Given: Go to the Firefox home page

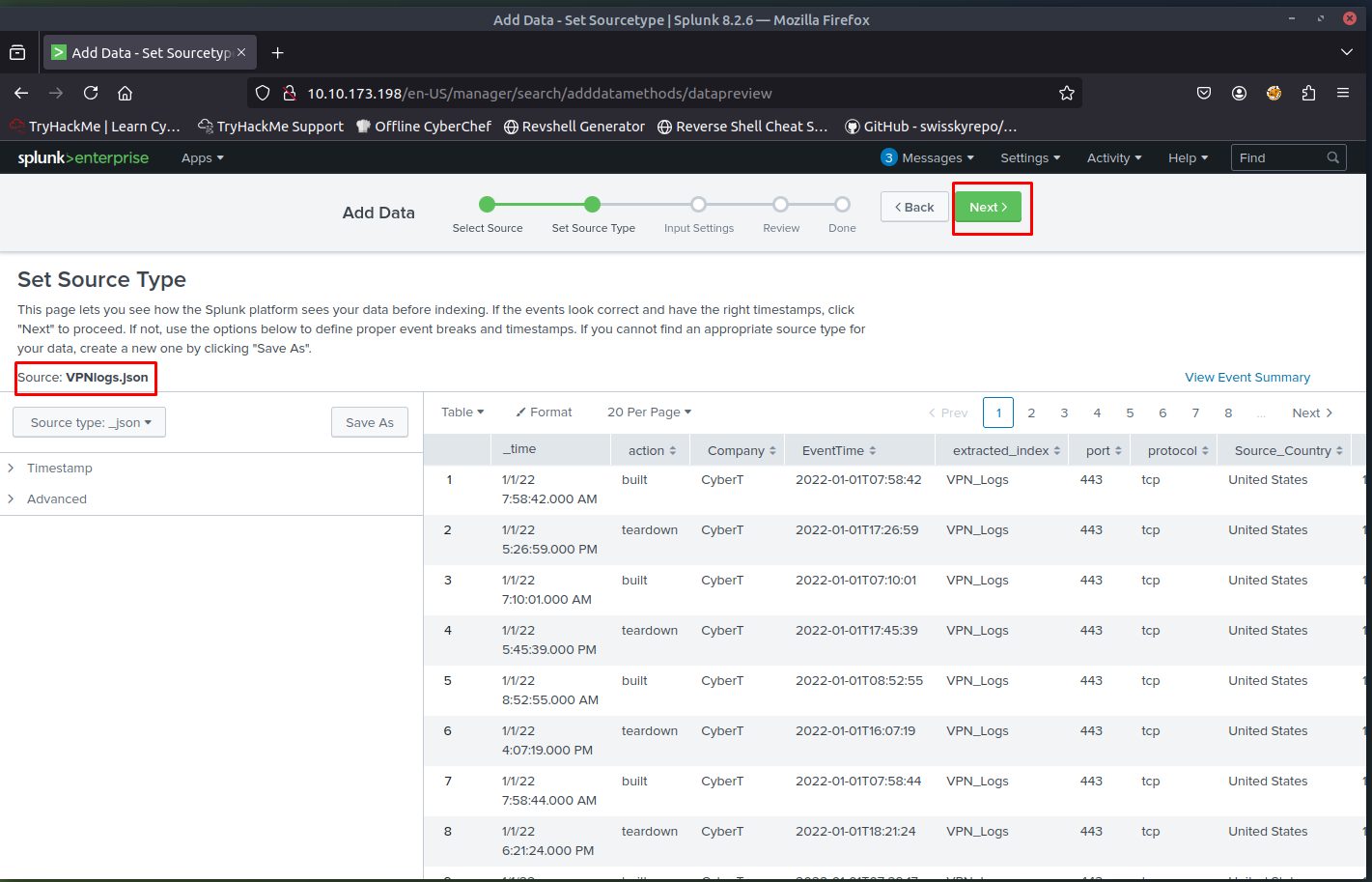Looking at the screenshot, I should coord(125,93).
